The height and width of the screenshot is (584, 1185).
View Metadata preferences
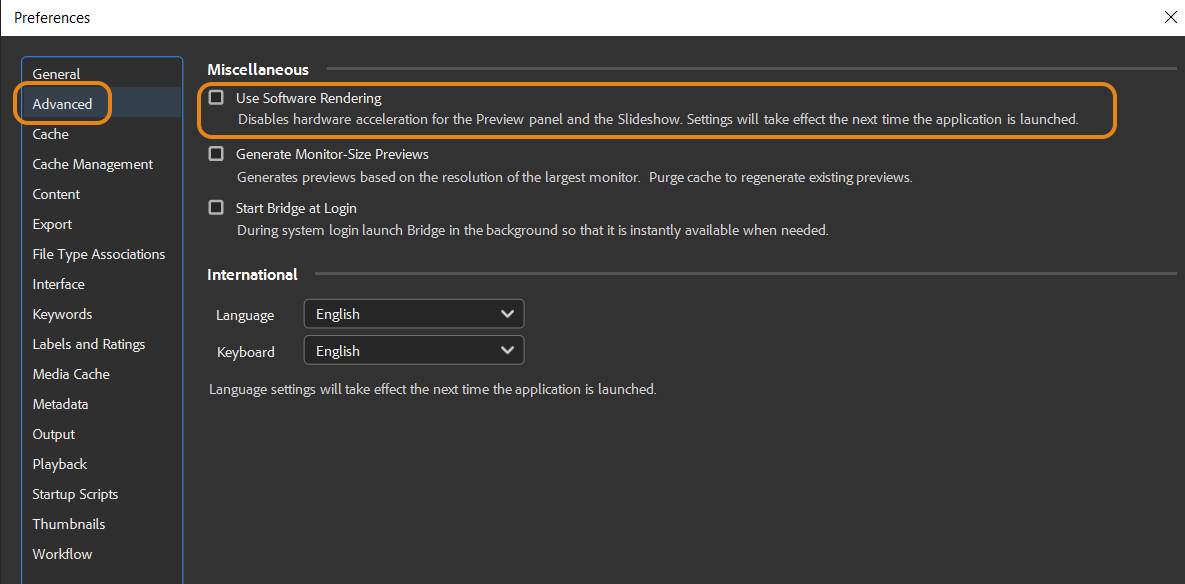pos(60,403)
